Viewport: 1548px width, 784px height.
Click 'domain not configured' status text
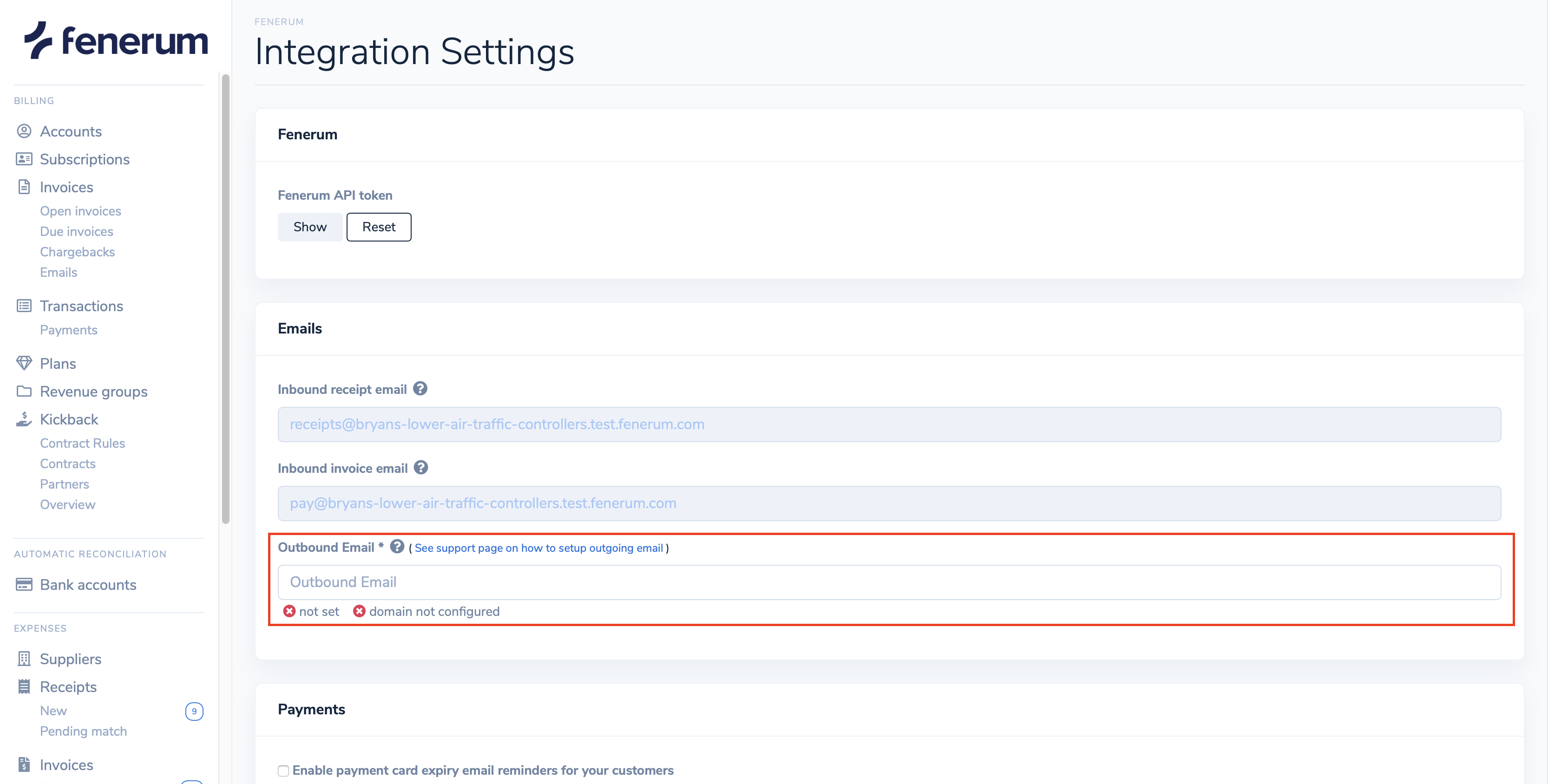434,612
